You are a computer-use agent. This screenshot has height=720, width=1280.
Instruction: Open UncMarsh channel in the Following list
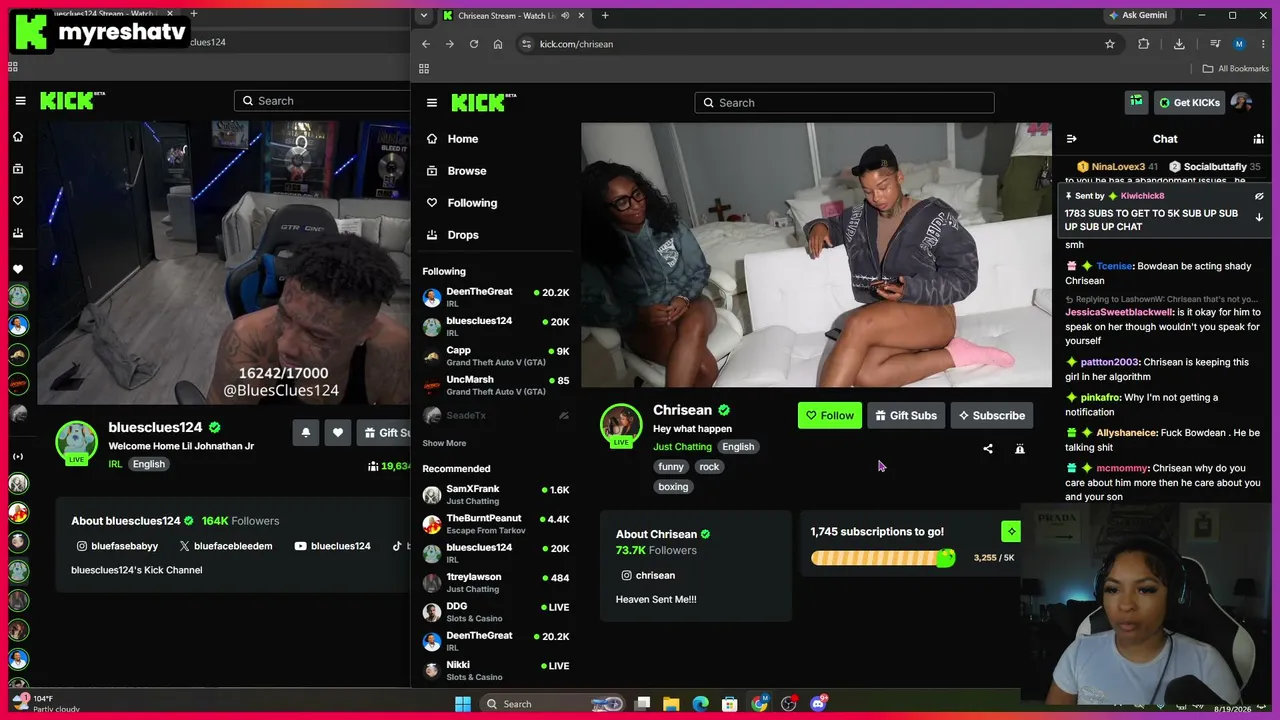click(496, 386)
